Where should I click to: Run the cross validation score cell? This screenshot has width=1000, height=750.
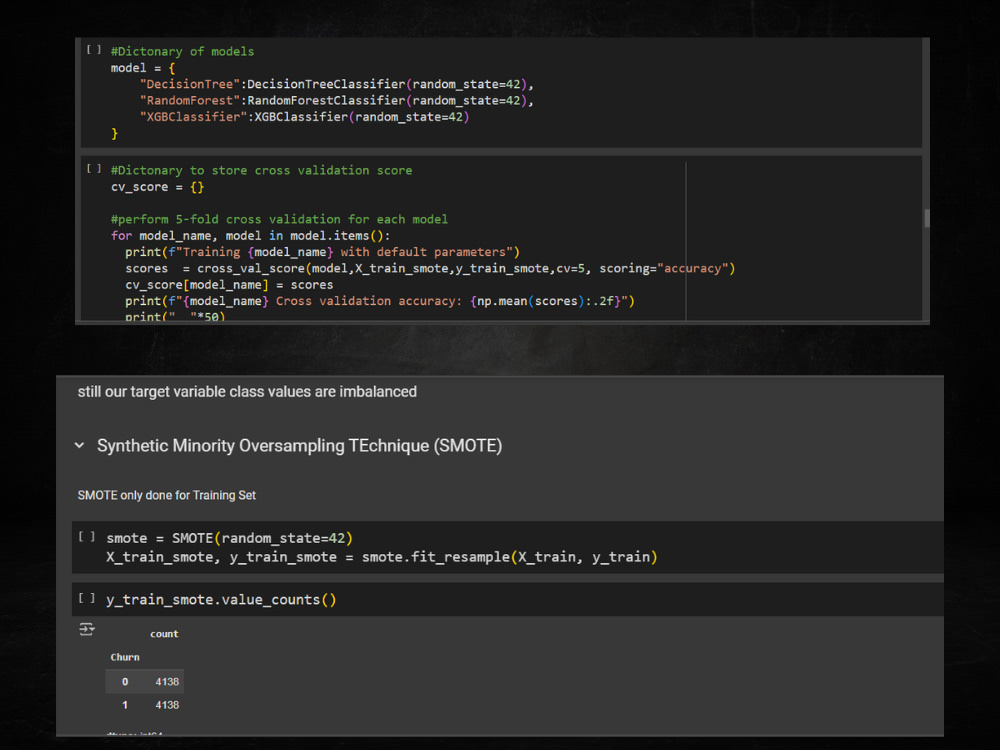(x=94, y=168)
